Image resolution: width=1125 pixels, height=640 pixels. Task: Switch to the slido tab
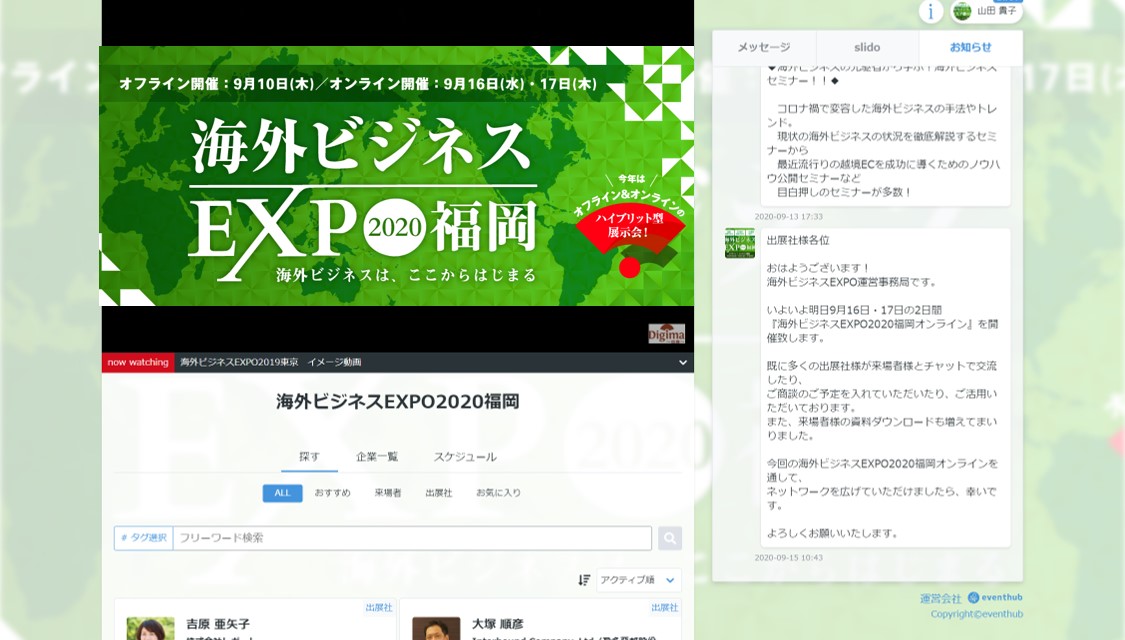click(x=867, y=47)
